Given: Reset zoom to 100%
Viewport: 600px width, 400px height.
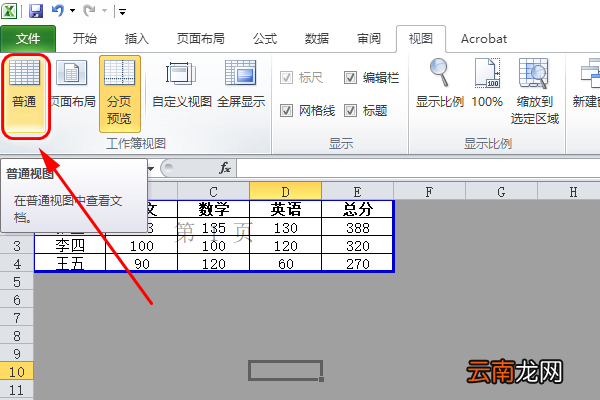Looking at the screenshot, I should 487,83.
